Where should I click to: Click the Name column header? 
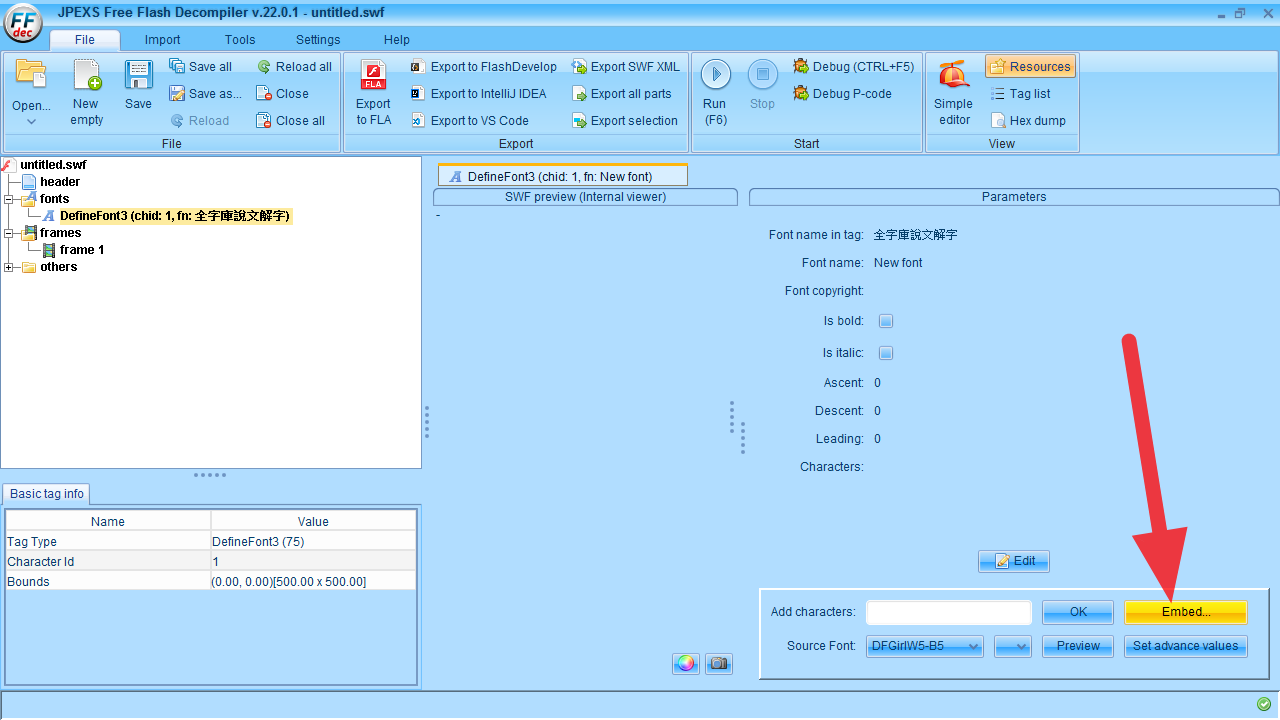(108, 521)
